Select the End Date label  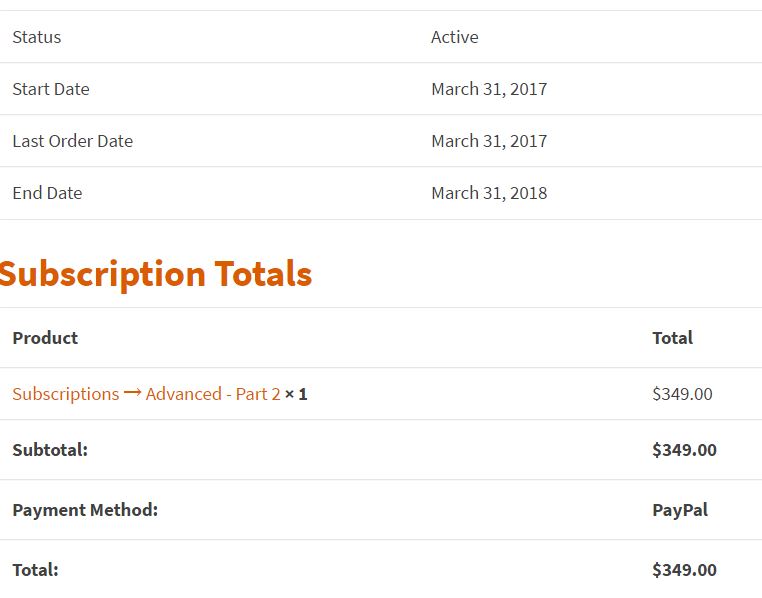47,193
